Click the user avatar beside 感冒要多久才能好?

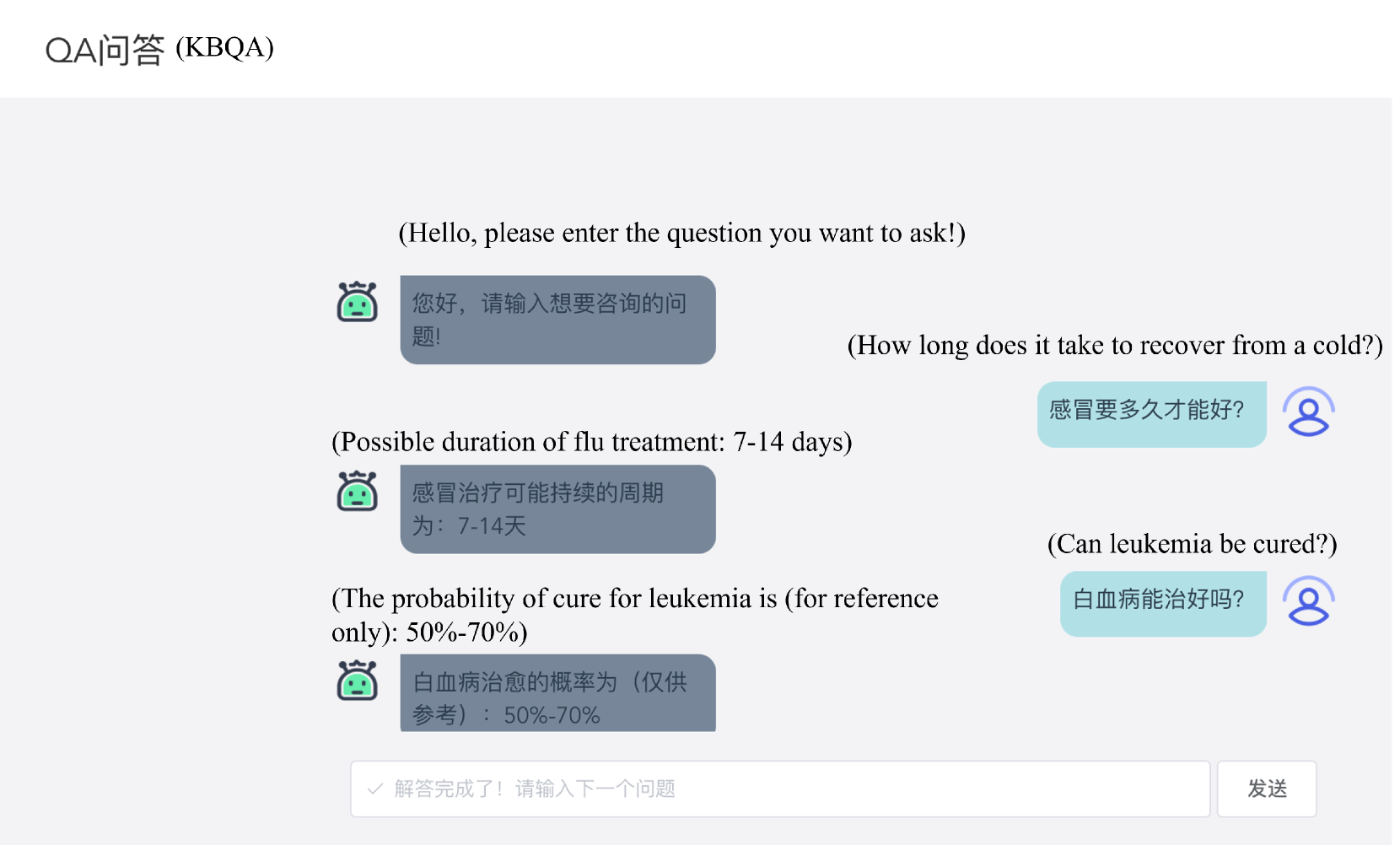click(1308, 412)
